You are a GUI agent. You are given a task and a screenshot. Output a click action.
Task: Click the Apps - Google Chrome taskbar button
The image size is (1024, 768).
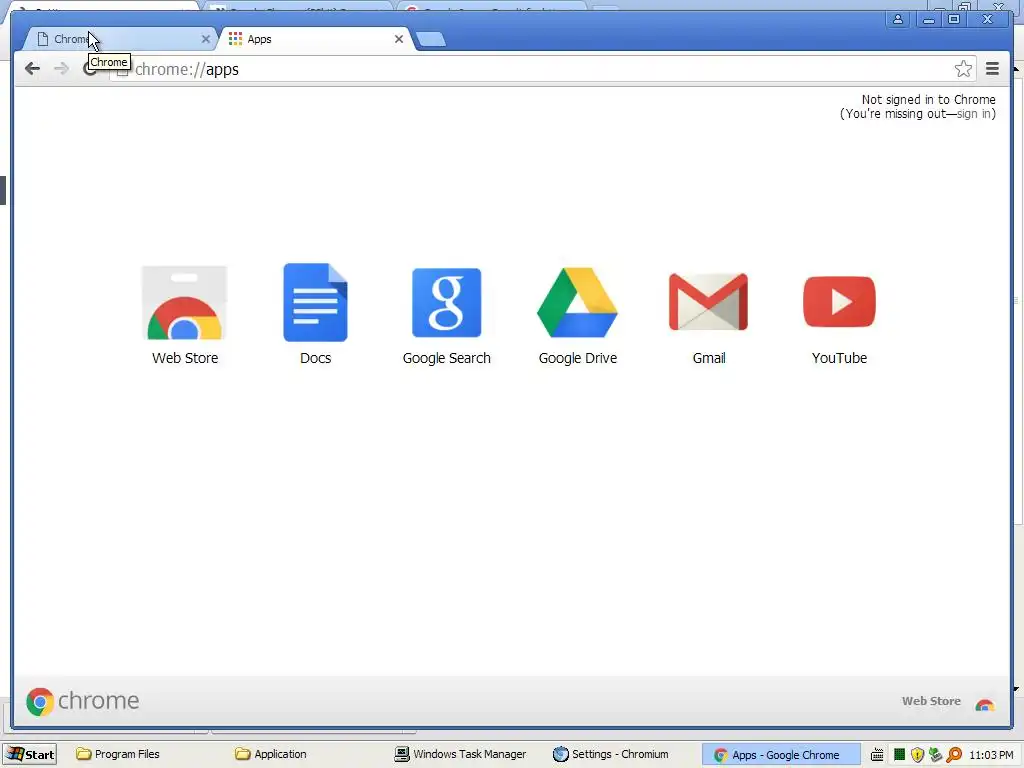pyautogui.click(x=780, y=754)
